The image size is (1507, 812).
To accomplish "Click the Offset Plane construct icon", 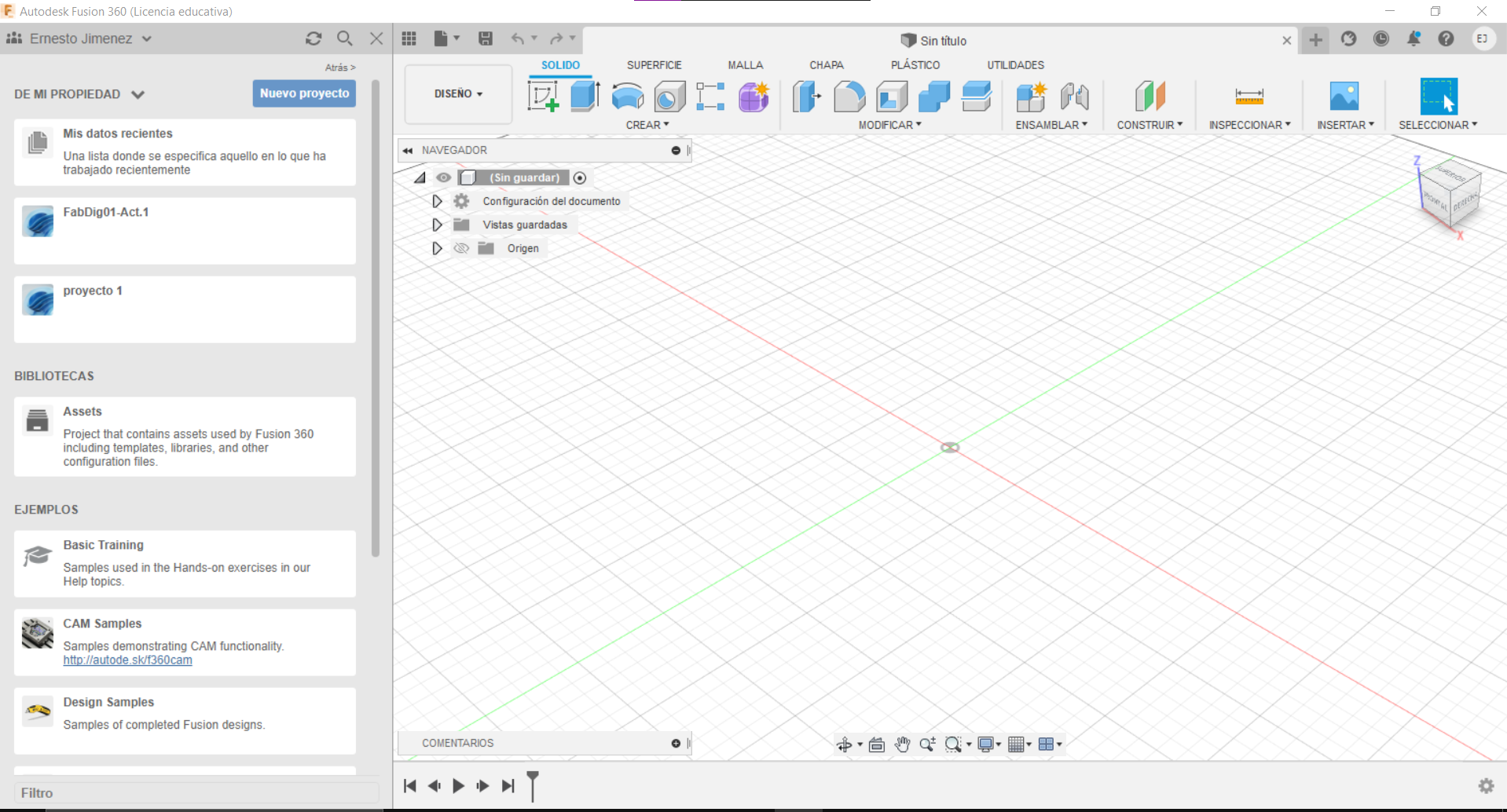I will pyautogui.click(x=1149, y=97).
